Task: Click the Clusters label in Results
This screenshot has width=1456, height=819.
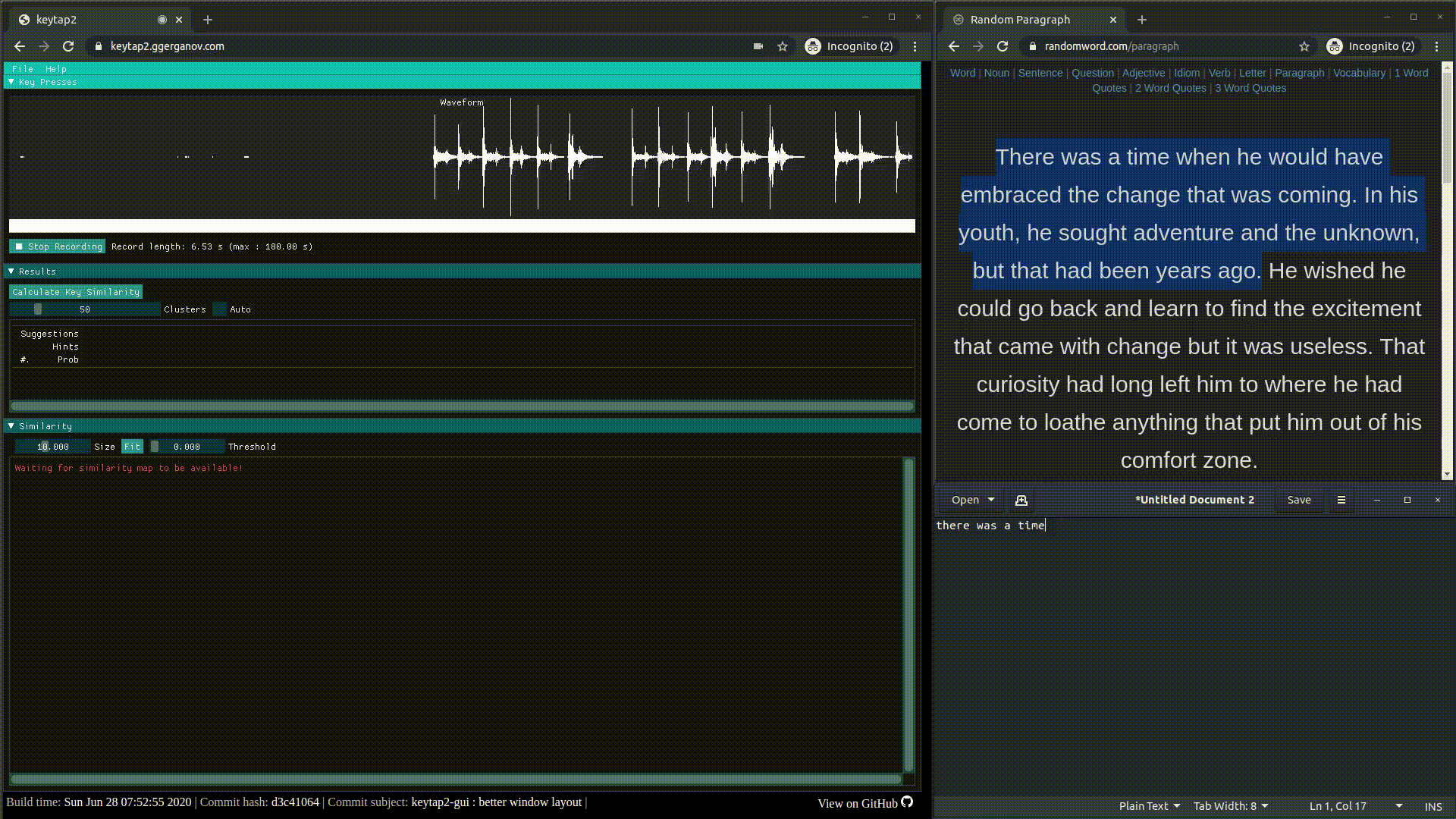Action: (185, 309)
